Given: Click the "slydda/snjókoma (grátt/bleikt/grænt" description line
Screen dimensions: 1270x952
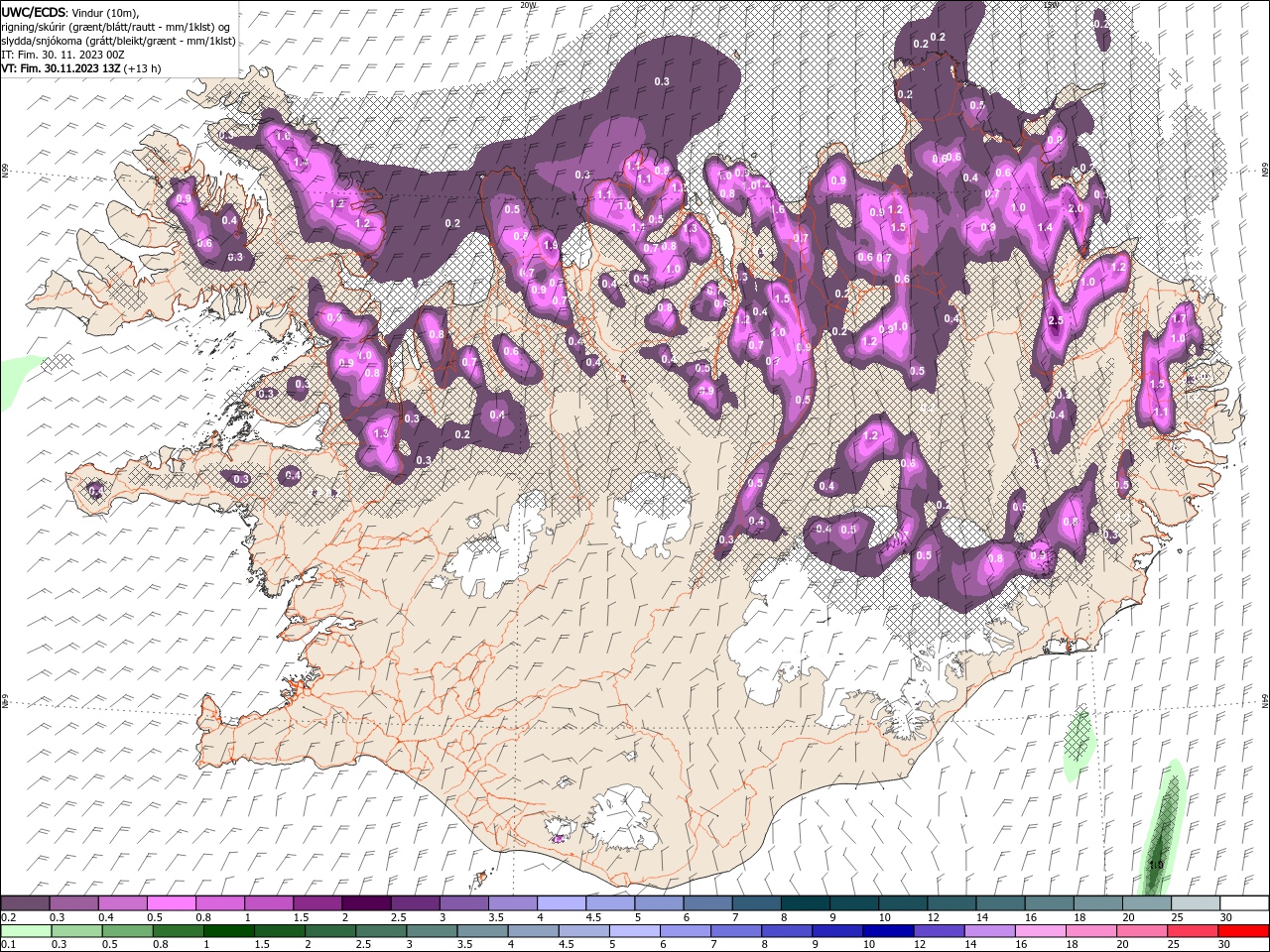Looking at the screenshot, I should 118,41.
